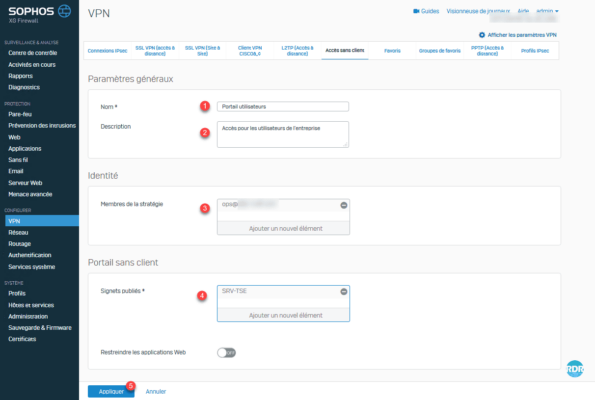This screenshot has height=400, width=595.
Task: Open Sans fil in sidebar
Action: pos(18,160)
